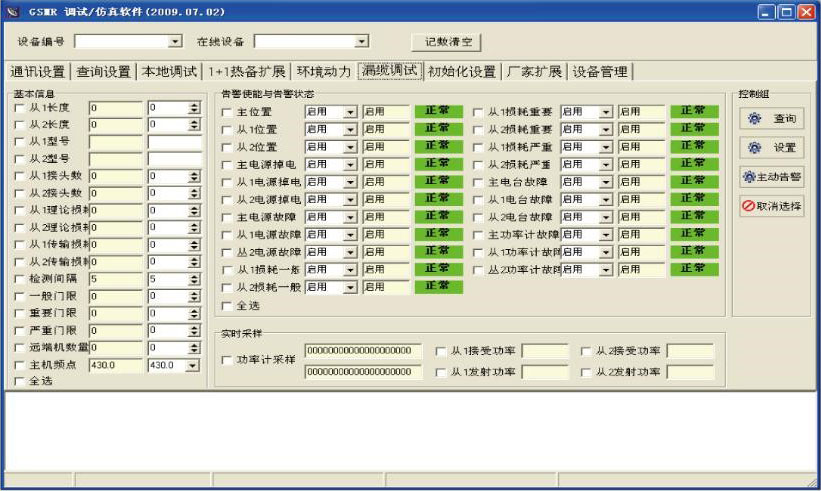The height and width of the screenshot is (491, 821).
Task: Enable the 主电源掉电 checkbox
Action: coord(227,165)
